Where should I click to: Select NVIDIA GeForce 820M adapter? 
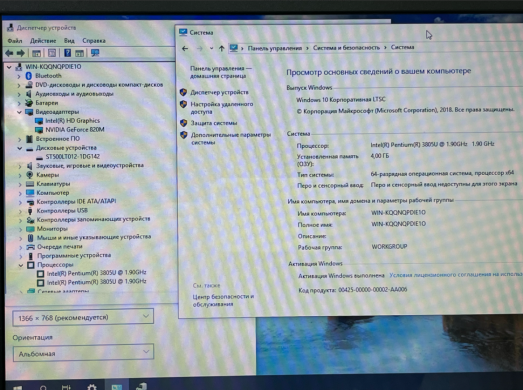pyautogui.click(x=75, y=129)
